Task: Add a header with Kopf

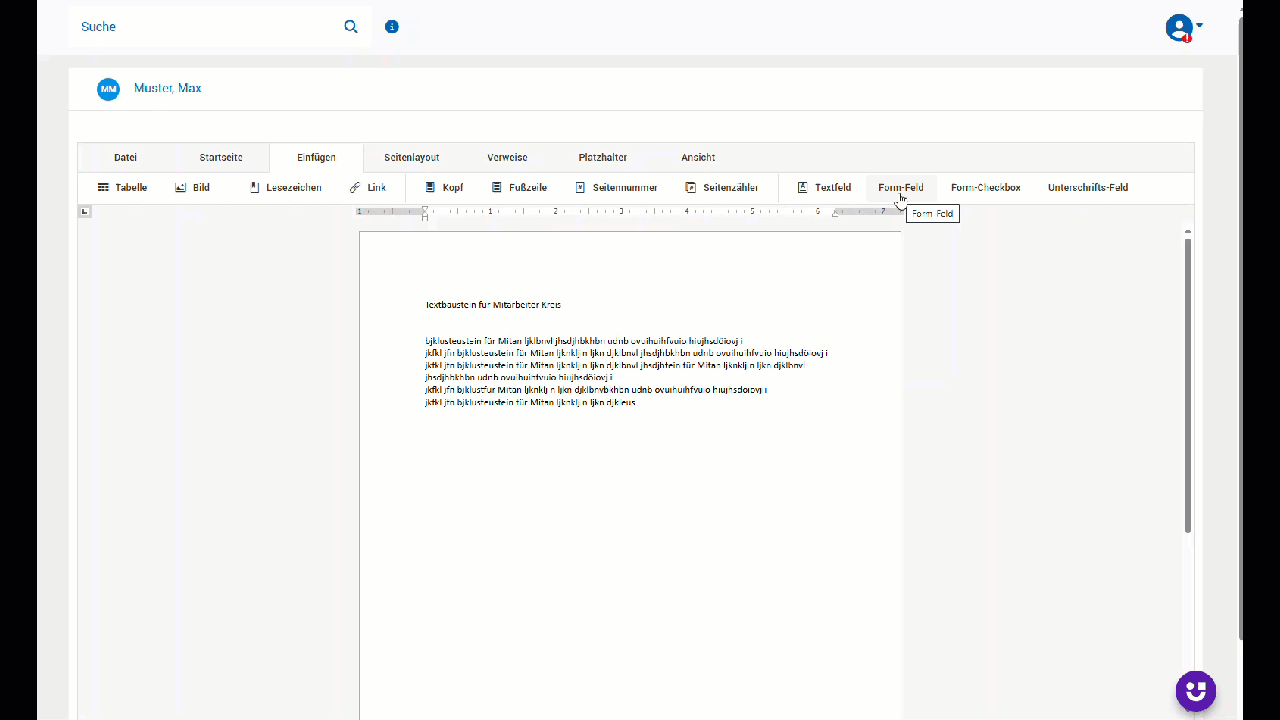Action: (x=444, y=188)
